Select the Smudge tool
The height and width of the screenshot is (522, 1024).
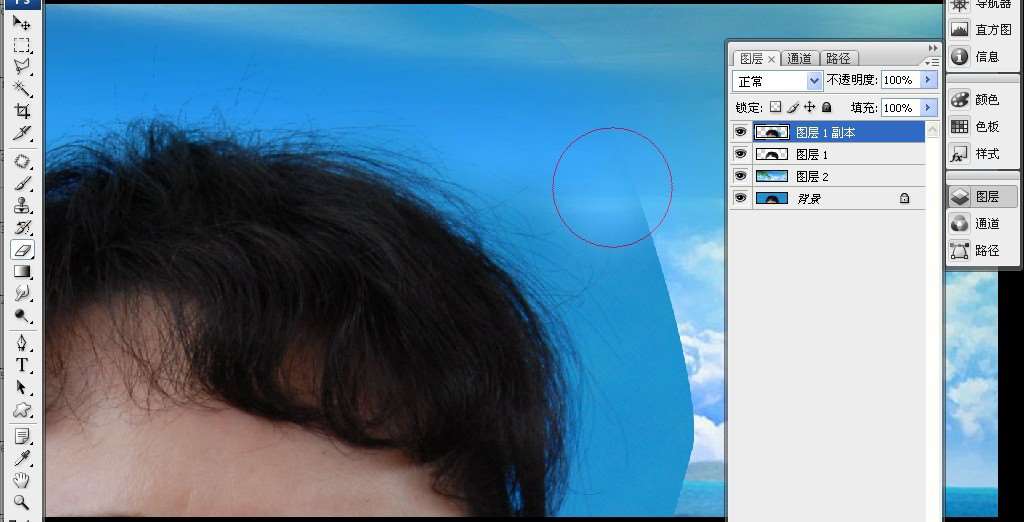[22, 294]
